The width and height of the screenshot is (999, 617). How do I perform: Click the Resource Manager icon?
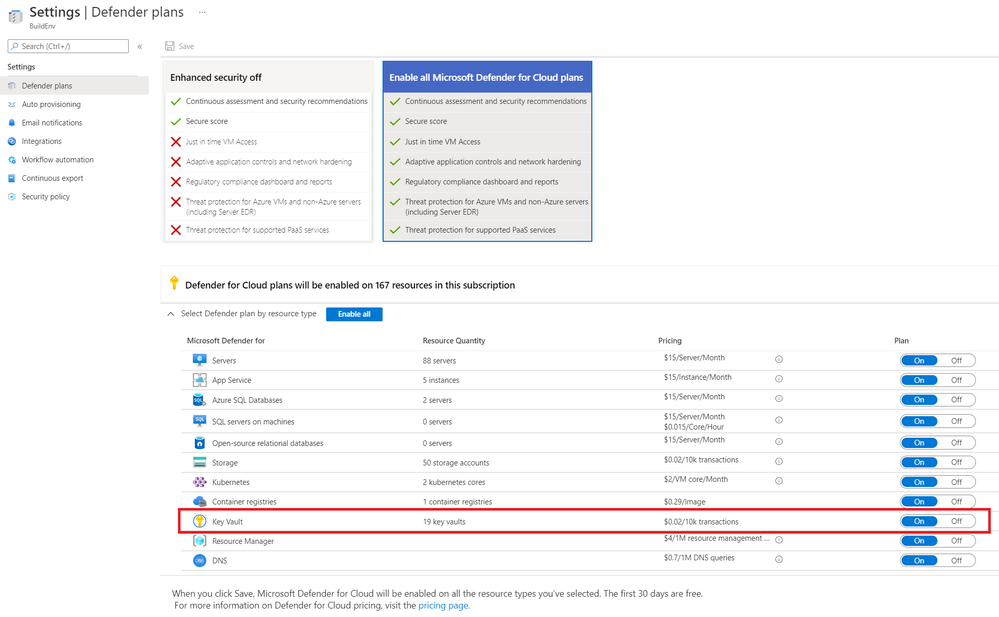(x=199, y=541)
